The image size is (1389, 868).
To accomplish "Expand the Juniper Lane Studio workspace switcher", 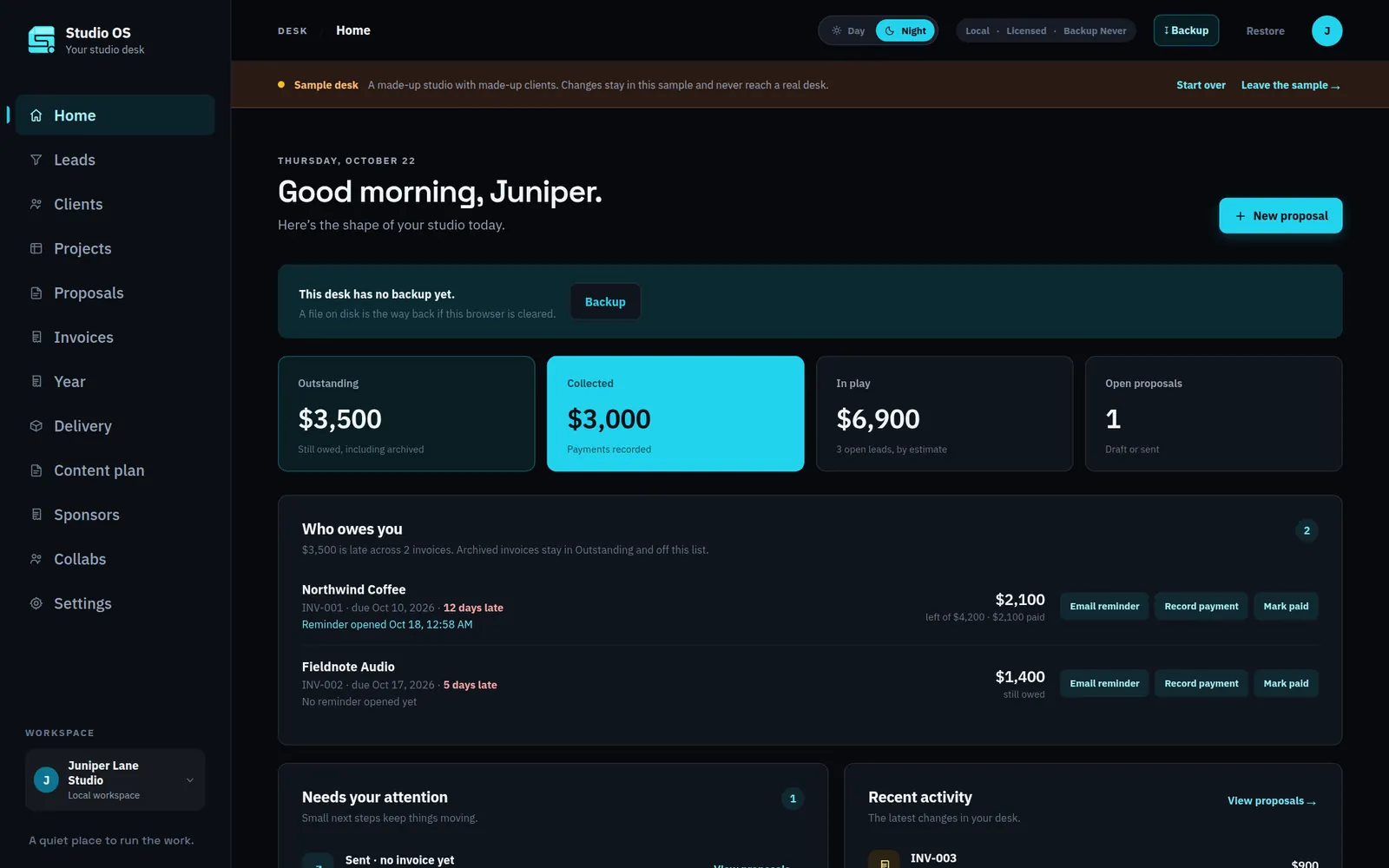I will (115, 779).
